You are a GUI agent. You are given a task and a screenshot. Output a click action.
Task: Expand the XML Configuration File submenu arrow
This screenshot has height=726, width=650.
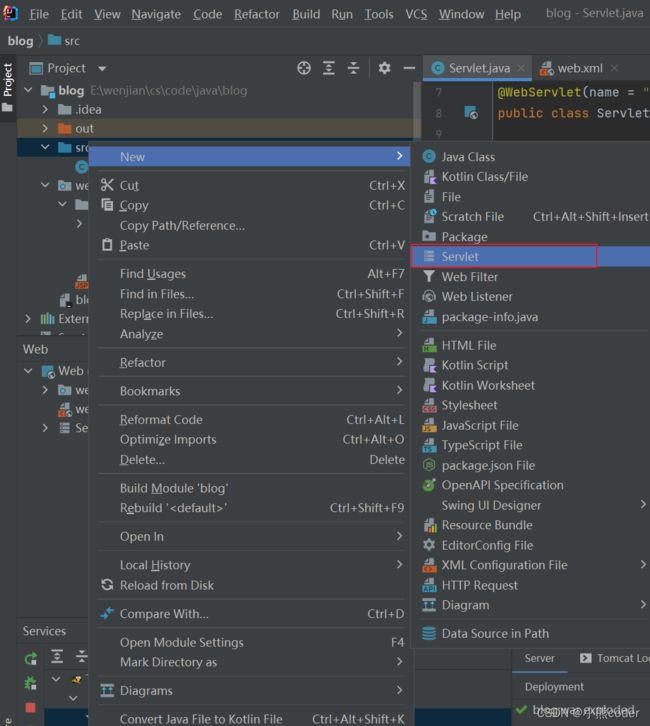(643, 564)
